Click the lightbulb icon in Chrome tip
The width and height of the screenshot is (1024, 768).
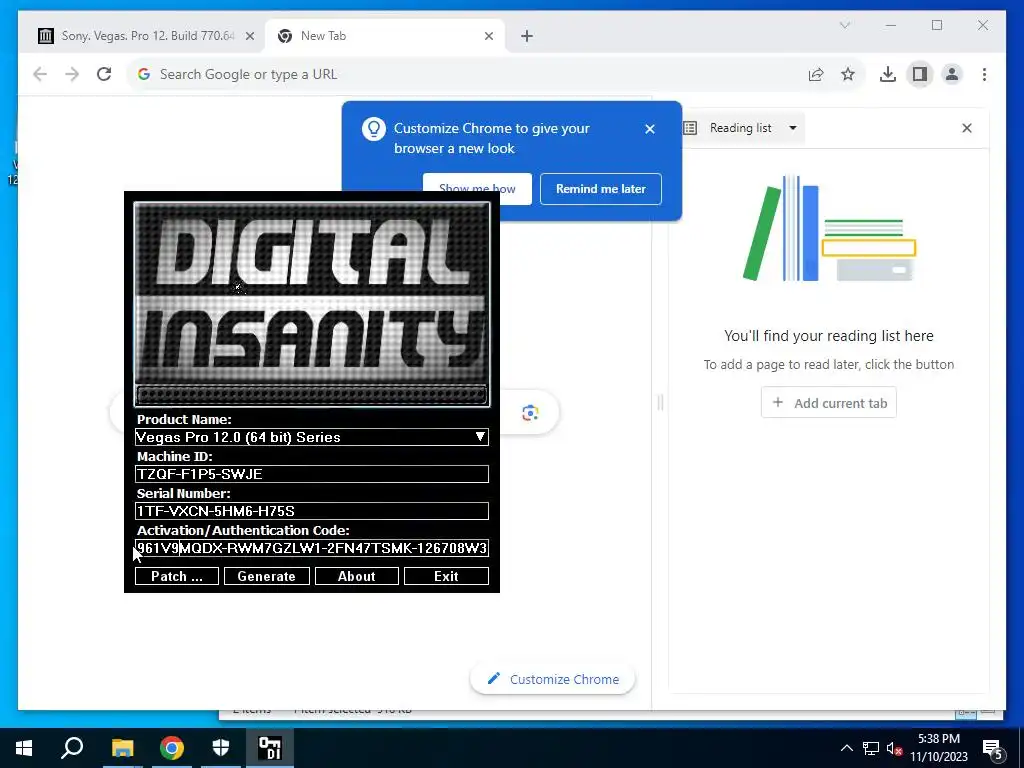374,129
